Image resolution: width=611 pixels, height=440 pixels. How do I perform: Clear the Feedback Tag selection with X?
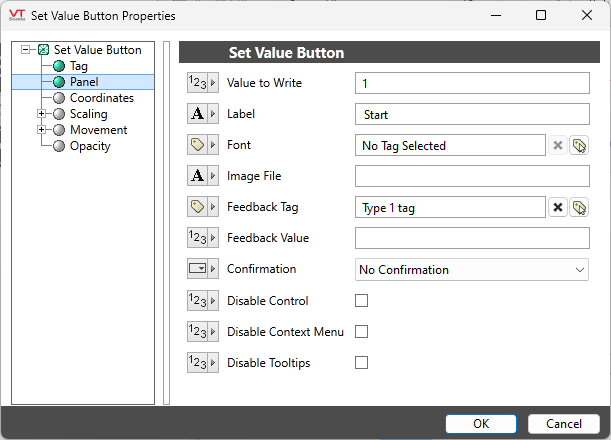pos(558,207)
